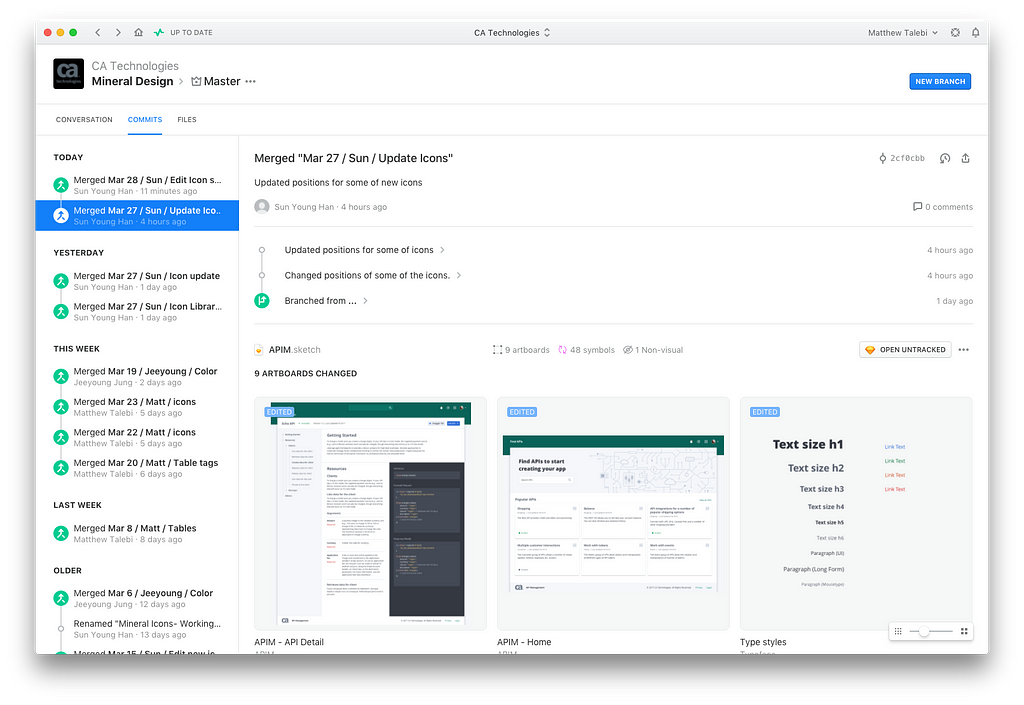The width and height of the screenshot is (1024, 705).
Task: Select 'Merged Mar 27 / Sun / Icon Librar...' commit
Action: pyautogui.click(x=137, y=312)
